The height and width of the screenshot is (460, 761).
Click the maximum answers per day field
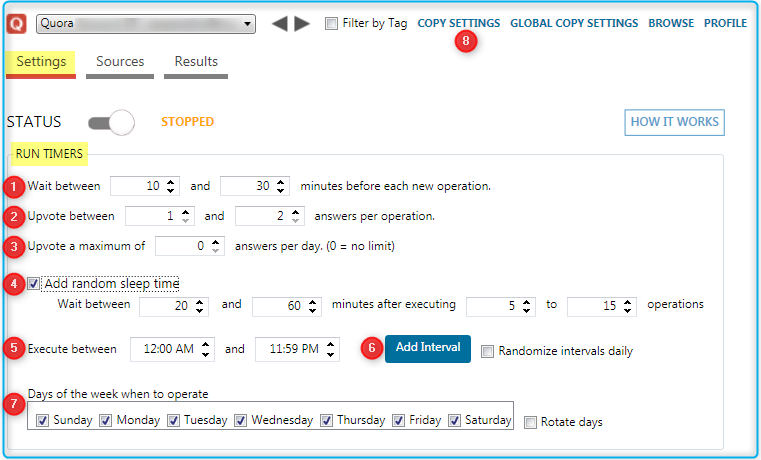pyautogui.click(x=180, y=246)
